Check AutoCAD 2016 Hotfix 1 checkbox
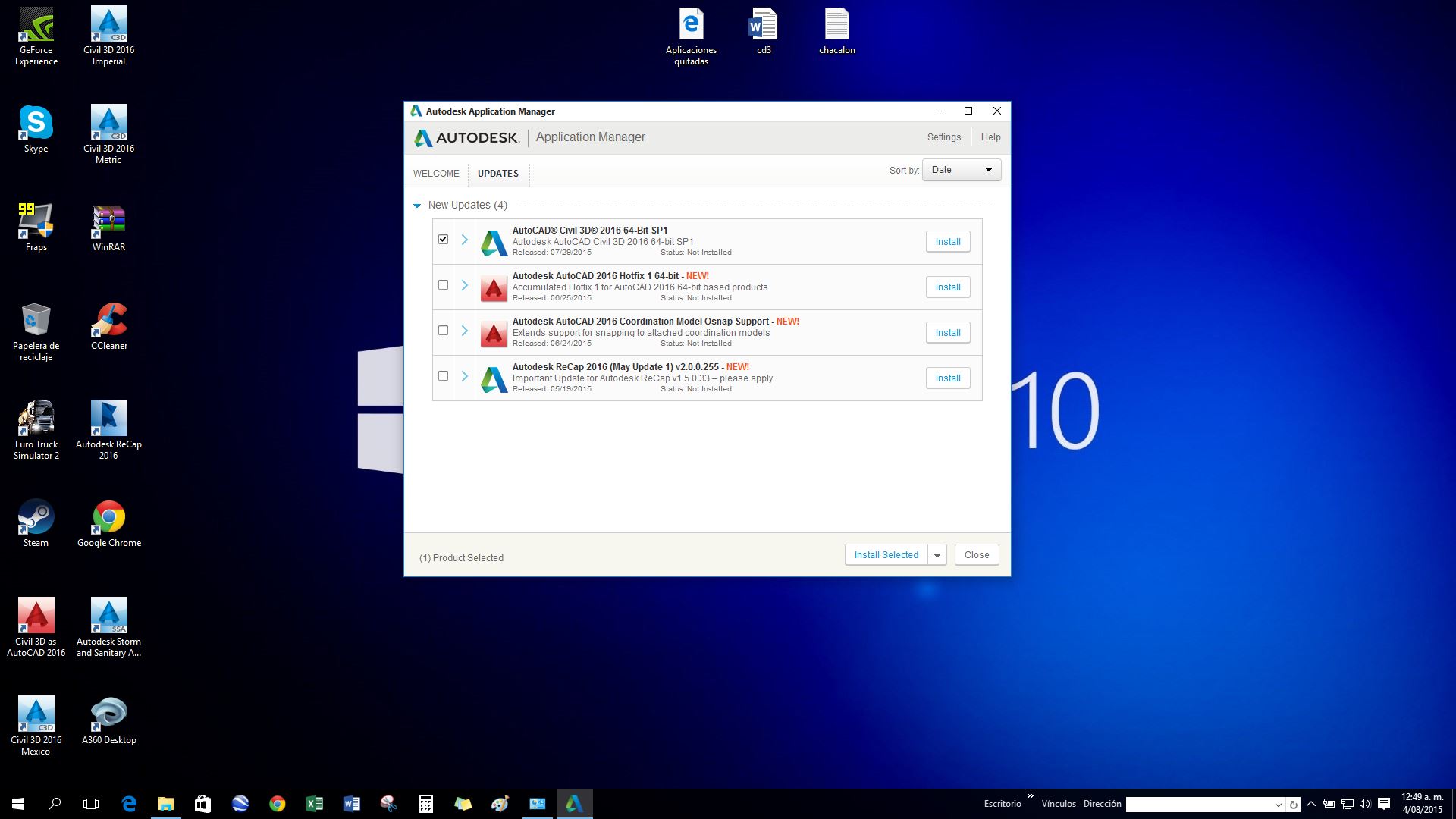The image size is (1456, 819). [x=443, y=285]
